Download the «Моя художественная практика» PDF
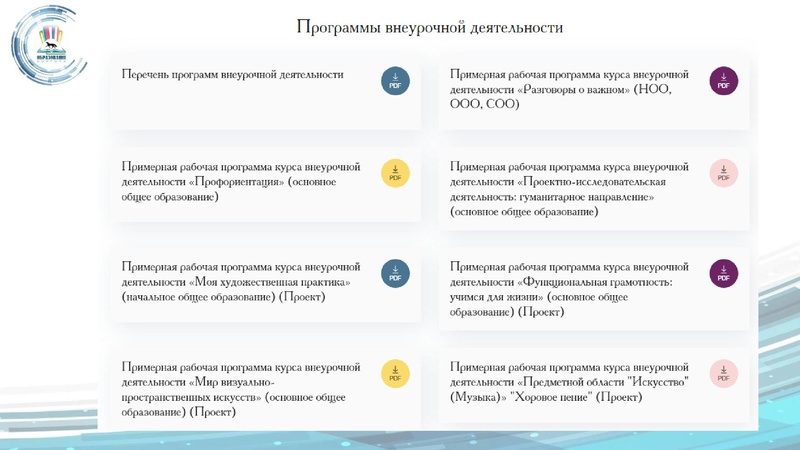Screen dimensions: 800x450 [395, 273]
